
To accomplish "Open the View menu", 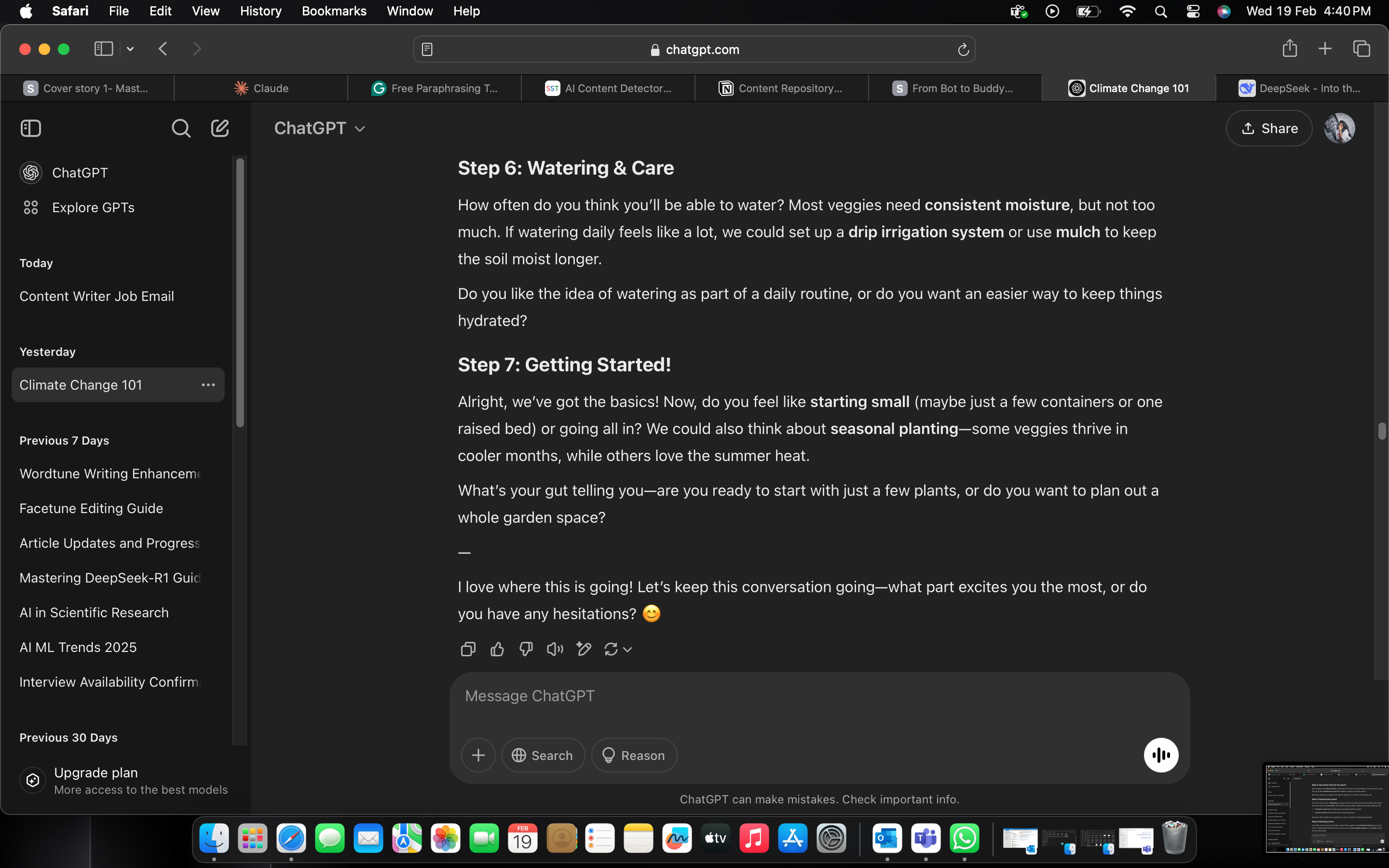I will point(205,11).
